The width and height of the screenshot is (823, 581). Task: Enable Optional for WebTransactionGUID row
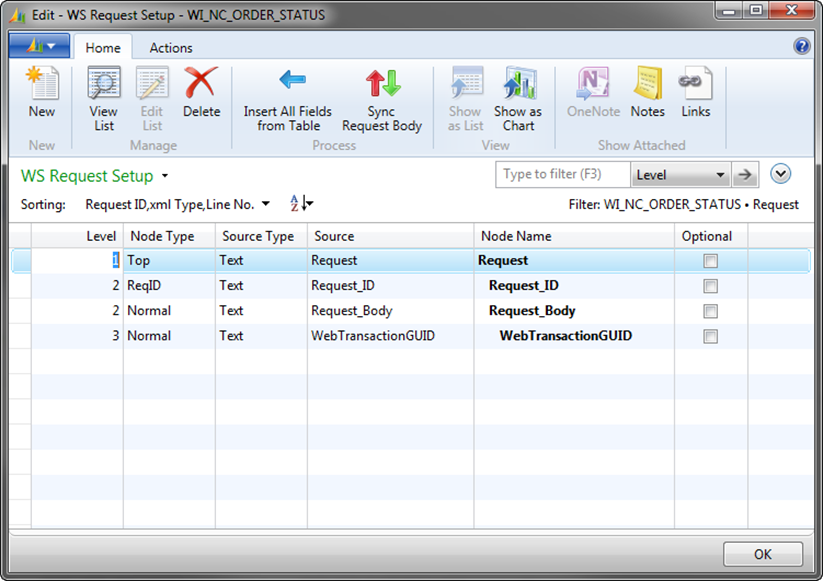tap(710, 336)
